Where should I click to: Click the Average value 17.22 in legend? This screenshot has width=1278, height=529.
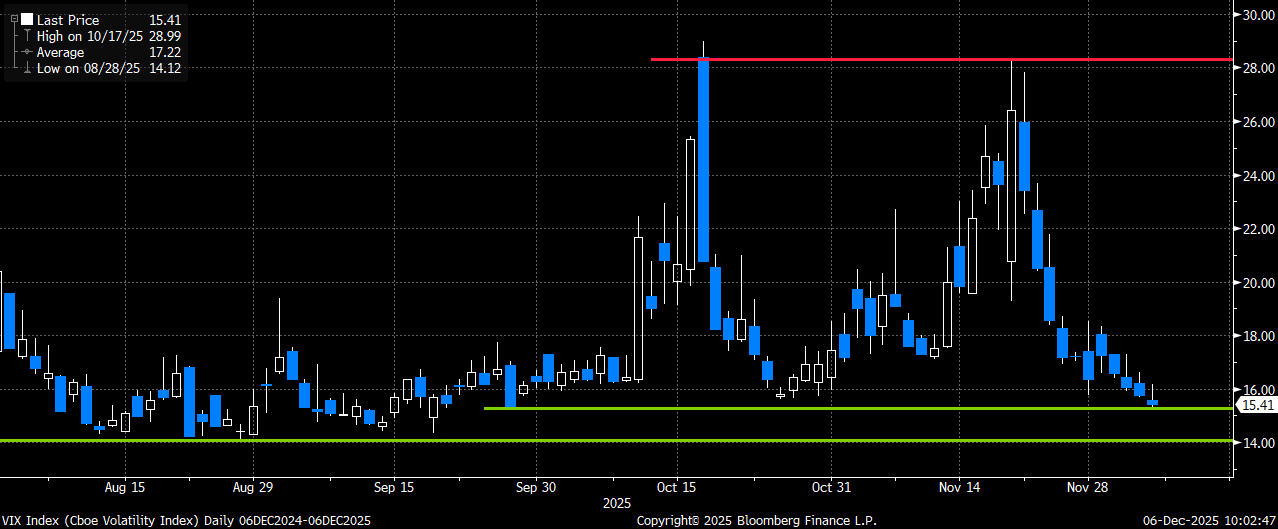pyautogui.click(x=165, y=52)
